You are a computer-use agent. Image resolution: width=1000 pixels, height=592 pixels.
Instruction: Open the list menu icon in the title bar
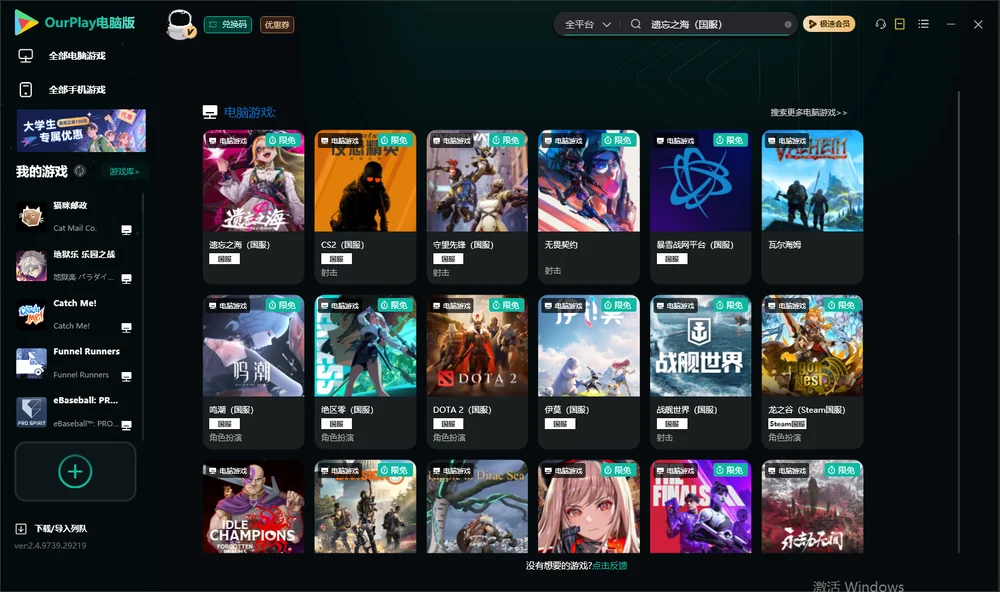tap(923, 24)
